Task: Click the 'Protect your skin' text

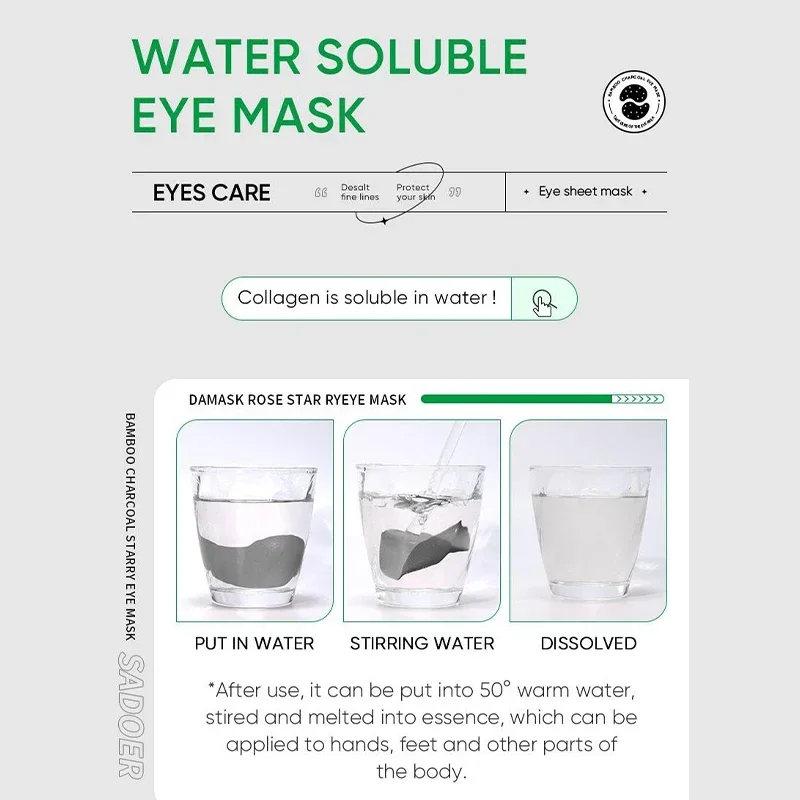Action: pyautogui.click(x=415, y=192)
